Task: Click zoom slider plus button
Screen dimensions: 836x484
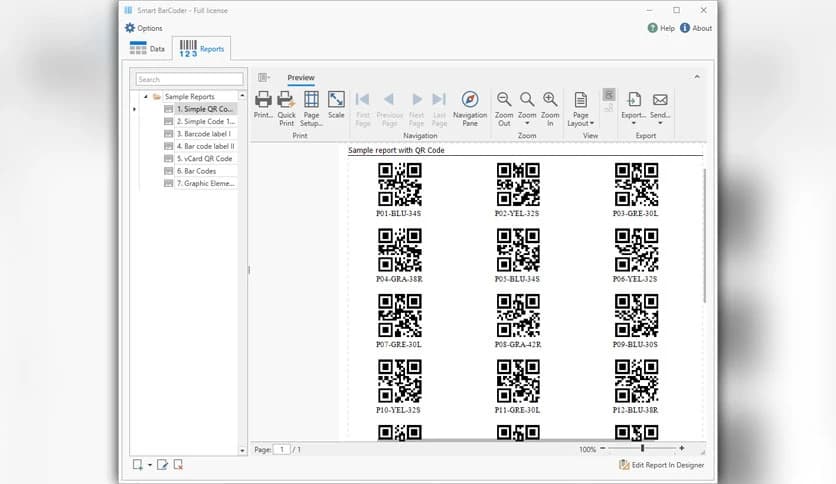Action: pyautogui.click(x=681, y=449)
